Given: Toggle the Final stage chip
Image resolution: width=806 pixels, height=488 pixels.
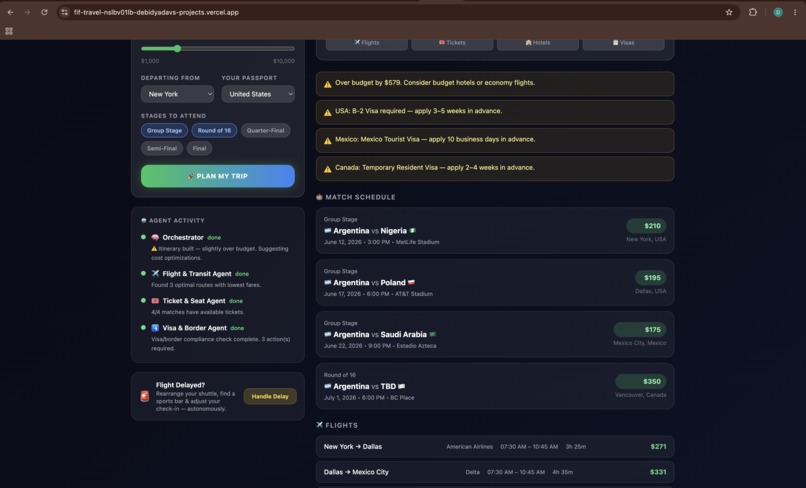Looking at the screenshot, I should point(199,149).
